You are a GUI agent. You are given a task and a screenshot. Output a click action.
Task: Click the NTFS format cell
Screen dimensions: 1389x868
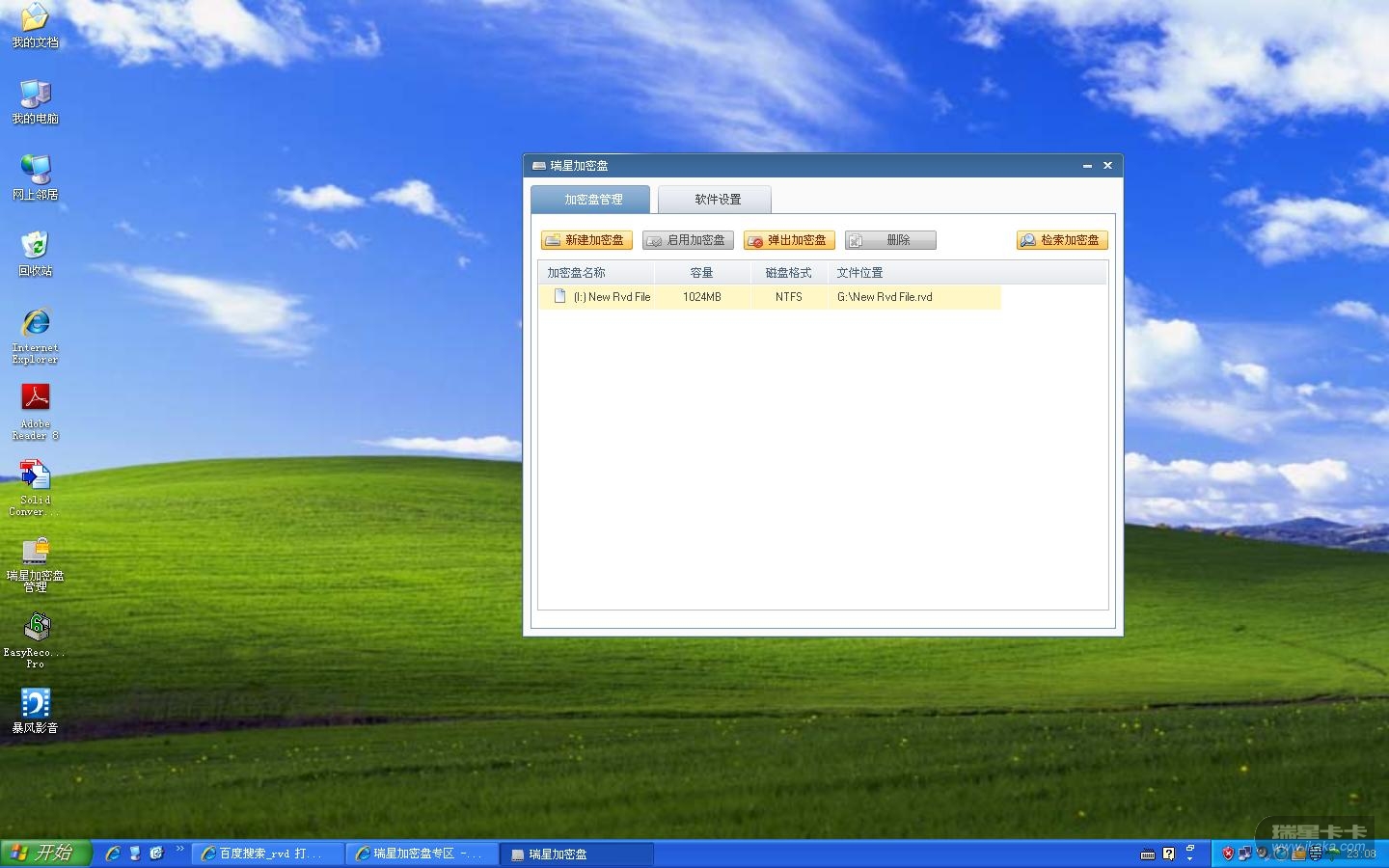(789, 297)
